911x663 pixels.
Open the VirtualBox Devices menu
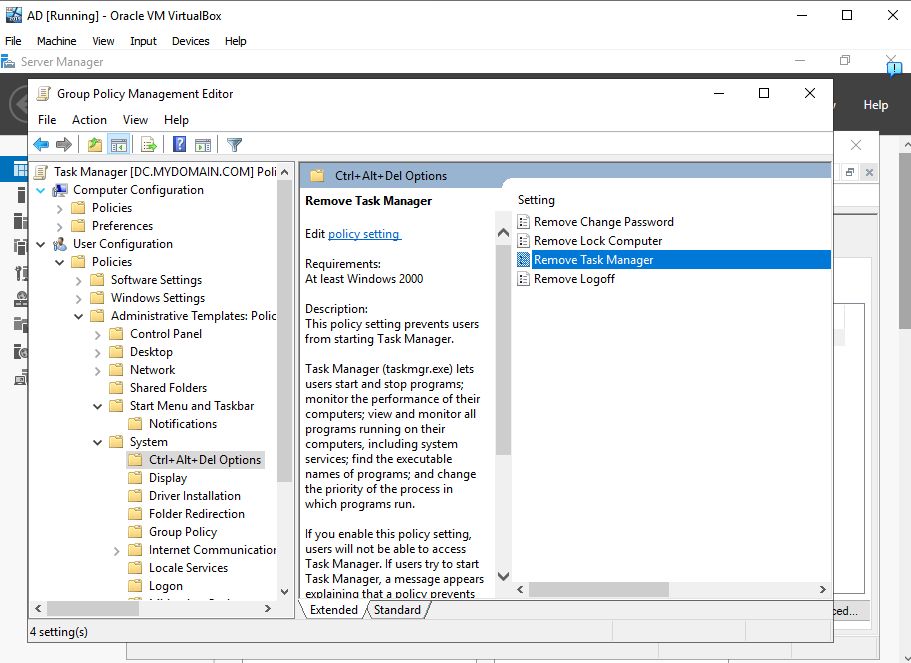191,41
